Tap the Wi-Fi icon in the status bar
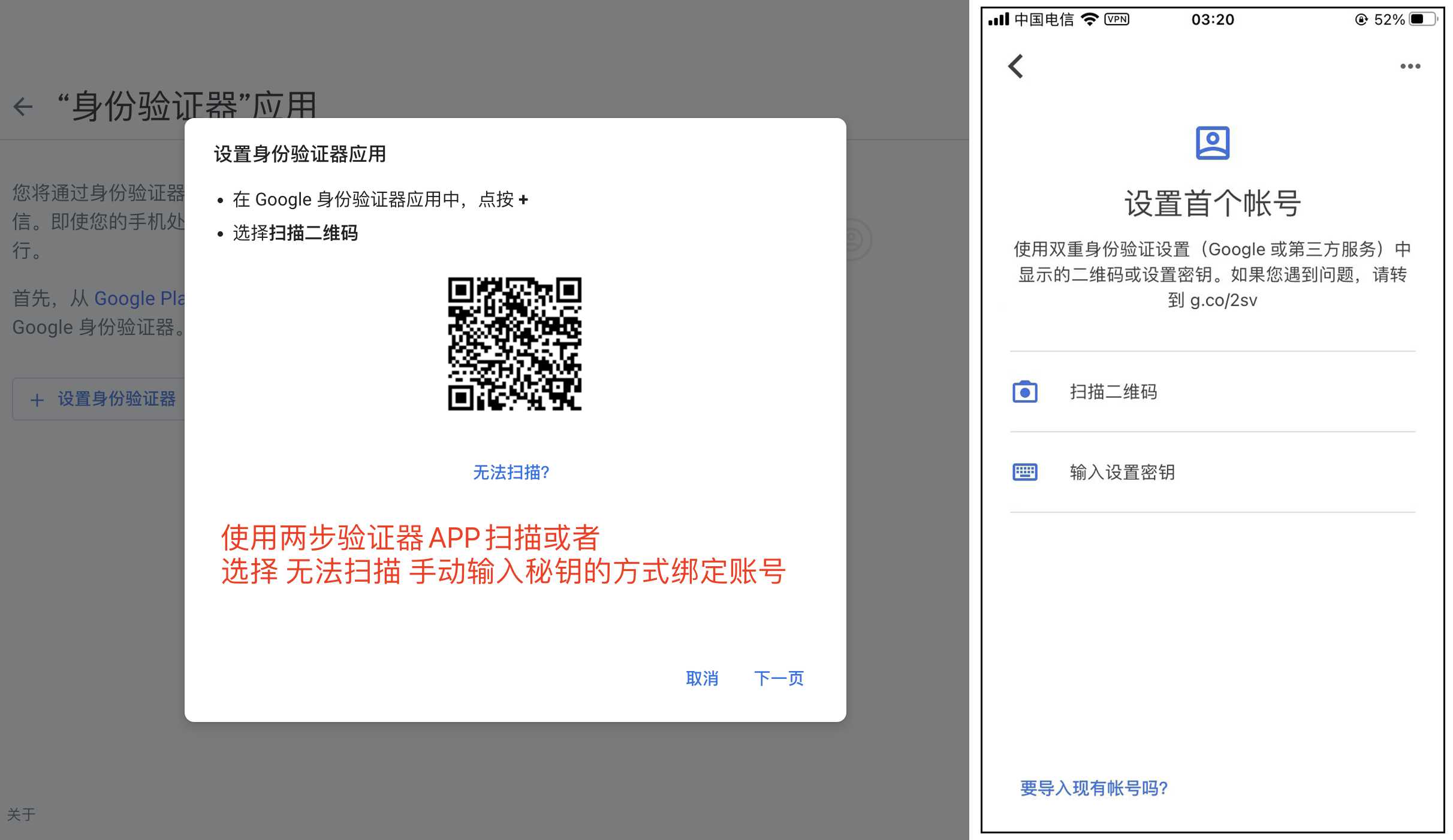This screenshot has height=840, width=1453. click(x=1090, y=19)
